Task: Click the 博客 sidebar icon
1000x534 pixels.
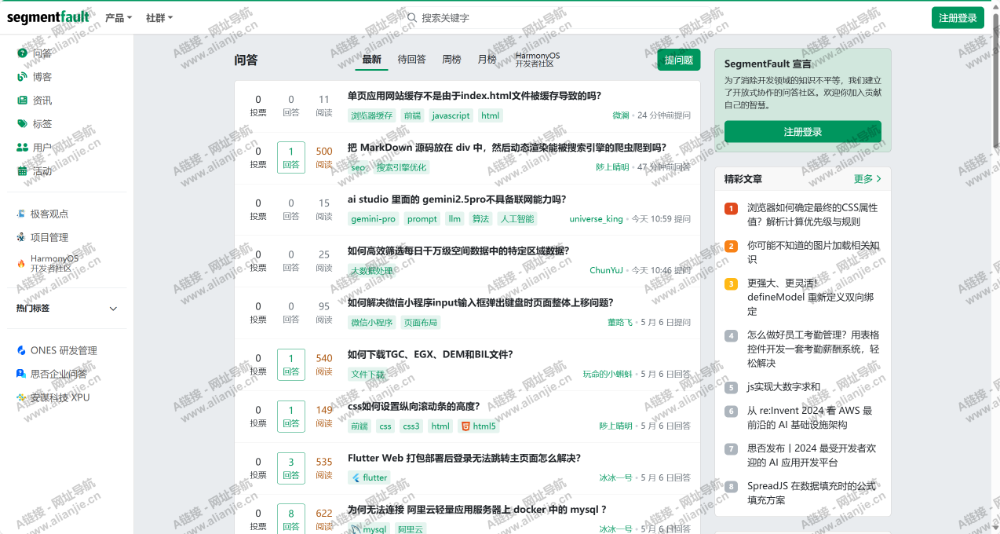Action: coord(22,77)
